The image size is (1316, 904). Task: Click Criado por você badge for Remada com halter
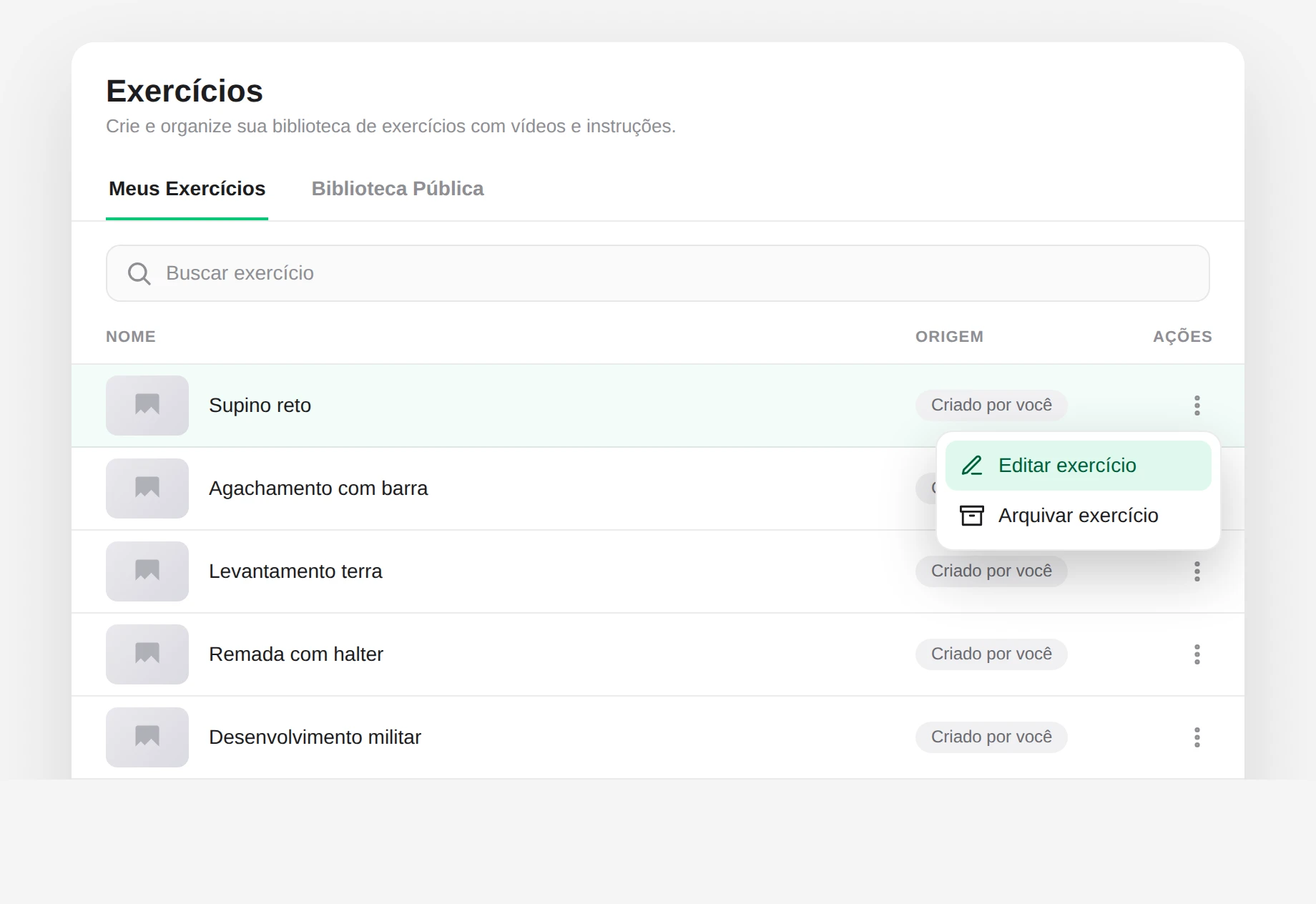991,654
